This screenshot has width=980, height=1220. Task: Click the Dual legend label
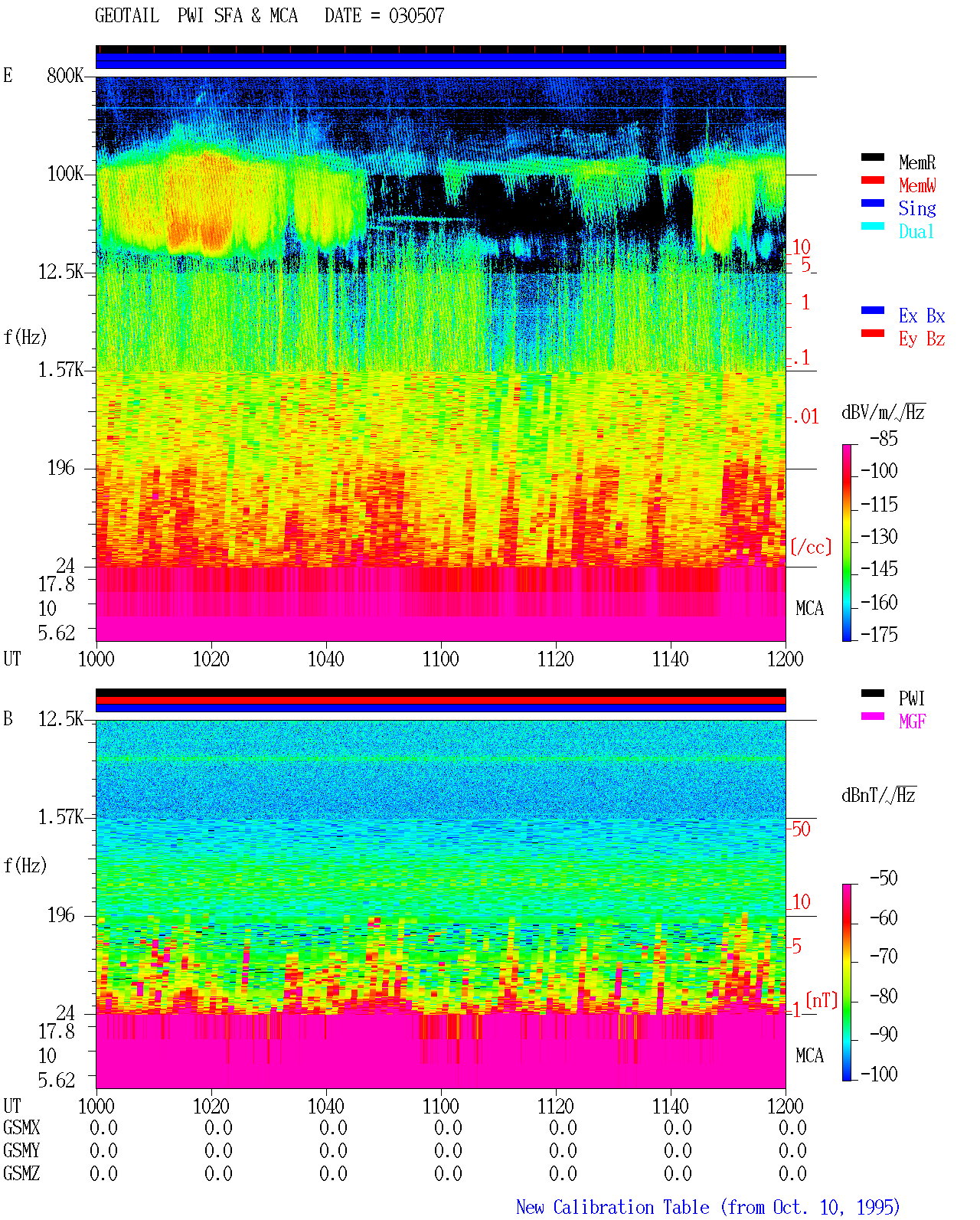click(x=917, y=231)
